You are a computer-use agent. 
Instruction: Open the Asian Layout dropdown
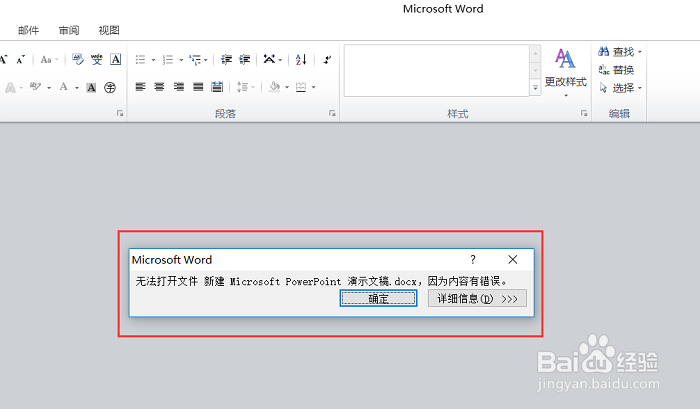coord(272,59)
